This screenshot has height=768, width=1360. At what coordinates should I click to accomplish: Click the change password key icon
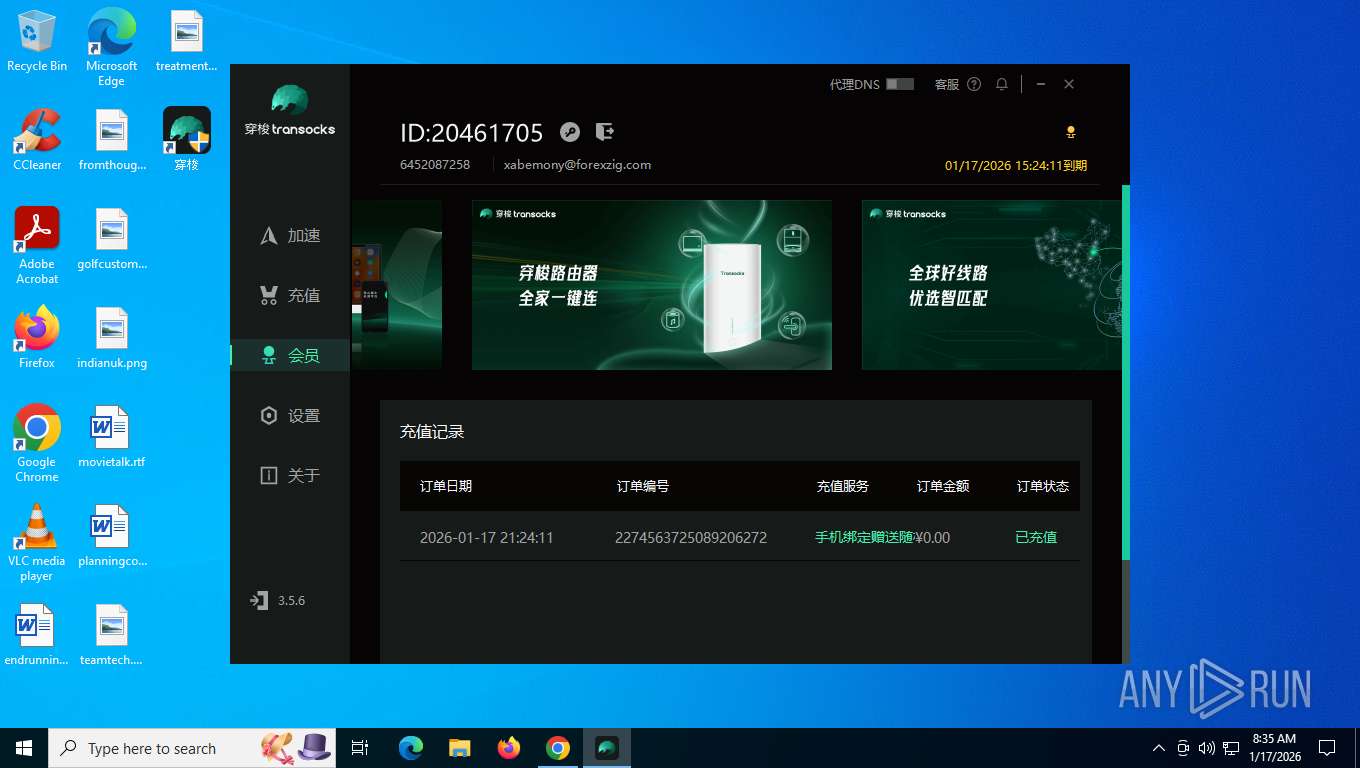point(570,132)
